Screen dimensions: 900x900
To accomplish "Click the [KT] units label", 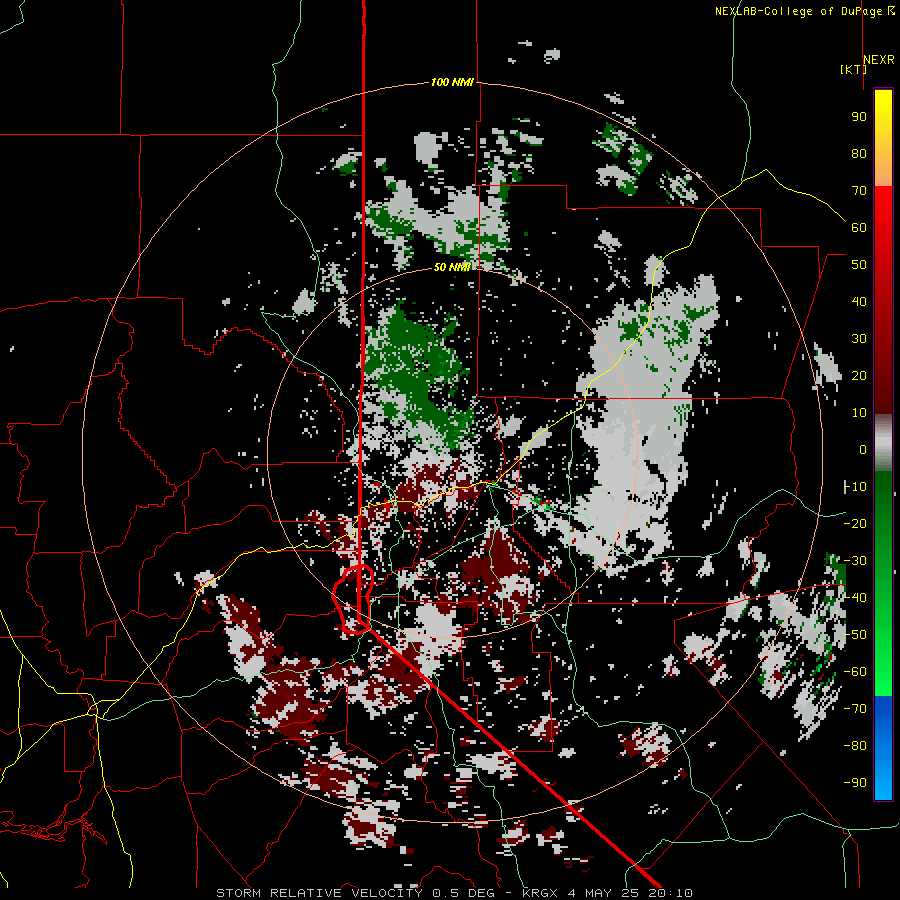I will (853, 69).
